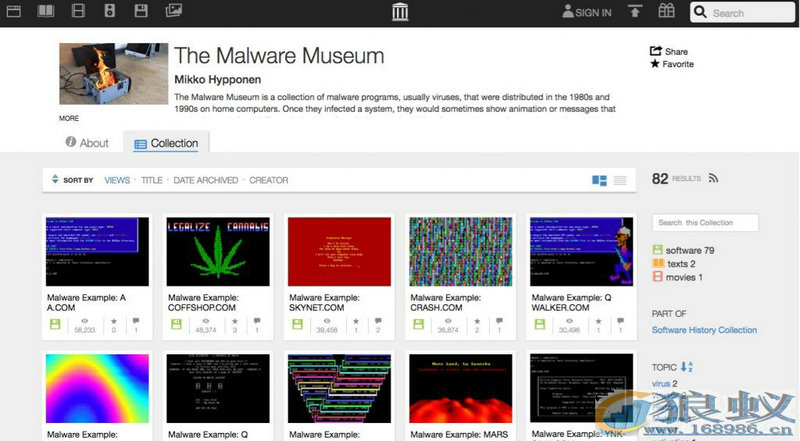The height and width of the screenshot is (441, 800).
Task: Open the Texts section book icon
Action: tap(46, 12)
